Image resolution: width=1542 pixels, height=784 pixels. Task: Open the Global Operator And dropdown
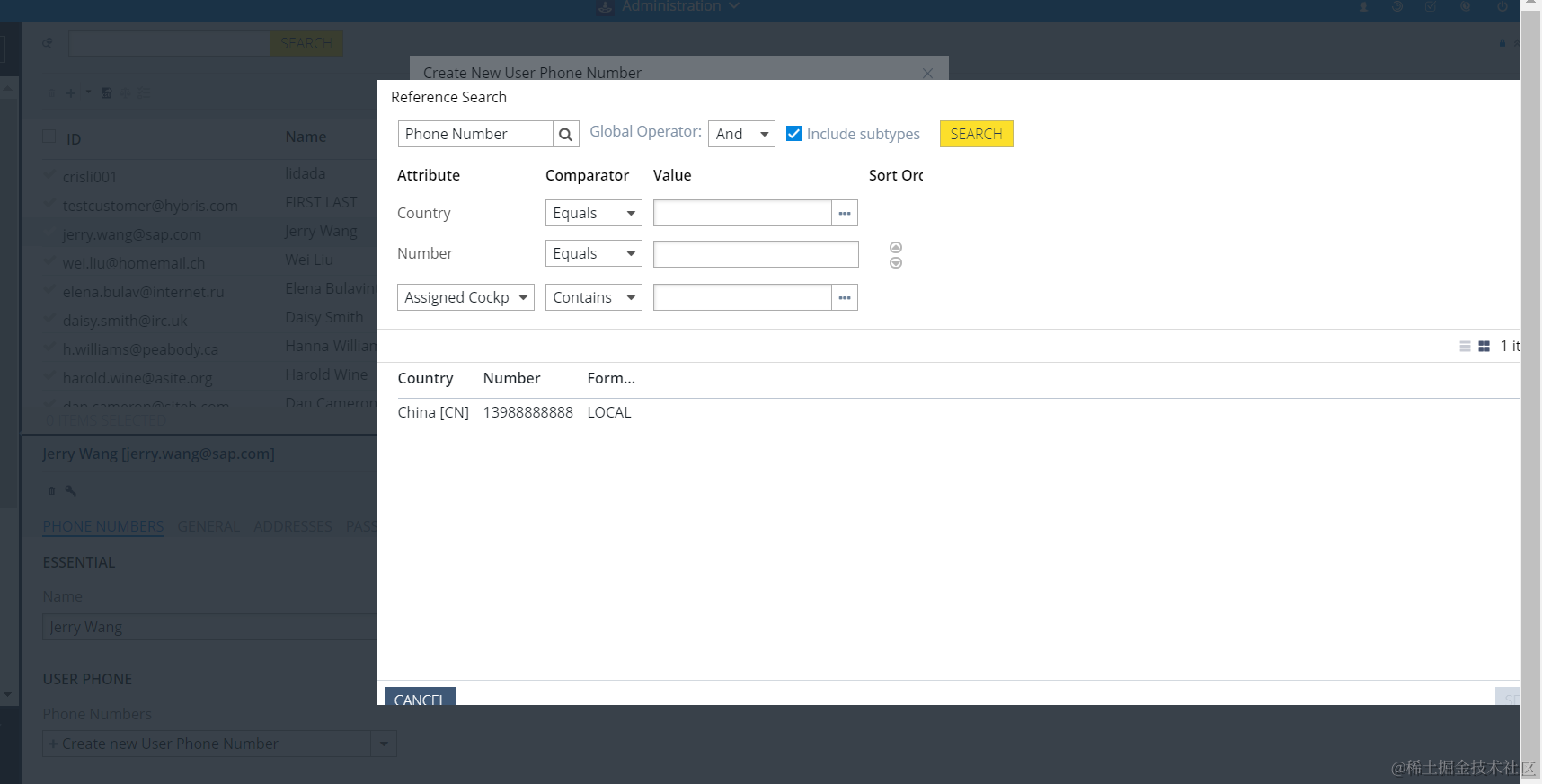(x=741, y=134)
